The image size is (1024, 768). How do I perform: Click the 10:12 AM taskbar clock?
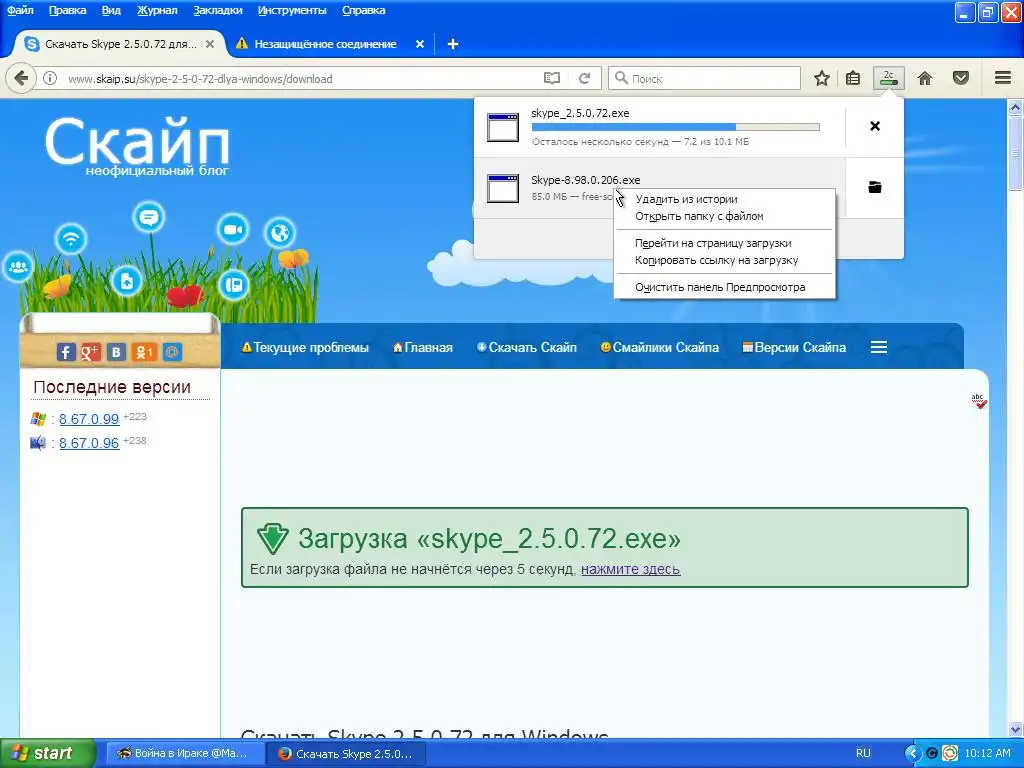pos(987,753)
